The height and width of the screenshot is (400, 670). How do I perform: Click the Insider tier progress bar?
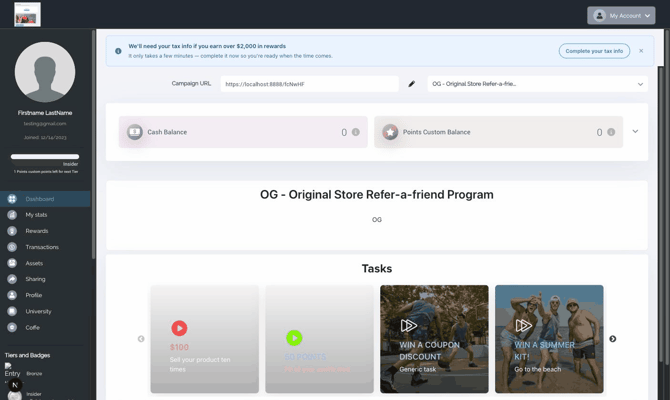pyautogui.click(x=45, y=156)
